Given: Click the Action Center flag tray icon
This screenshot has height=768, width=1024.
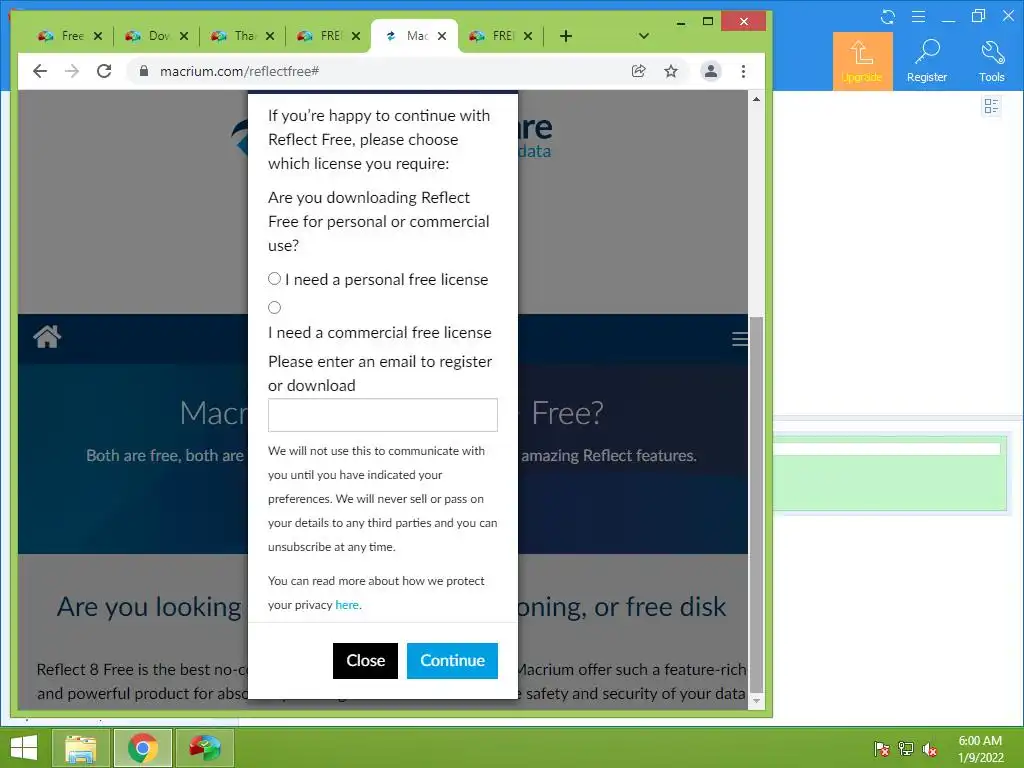Looking at the screenshot, I should click(882, 749).
